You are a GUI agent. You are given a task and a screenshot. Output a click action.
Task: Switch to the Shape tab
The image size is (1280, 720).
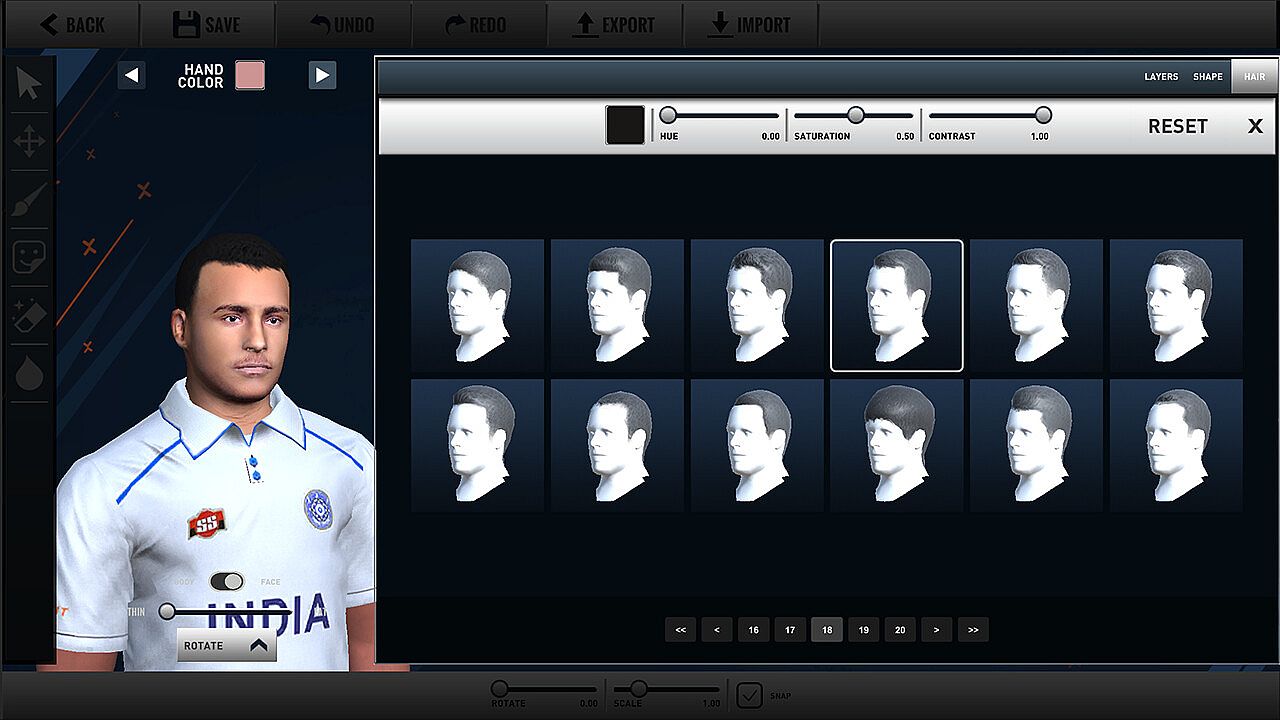[x=1207, y=77]
